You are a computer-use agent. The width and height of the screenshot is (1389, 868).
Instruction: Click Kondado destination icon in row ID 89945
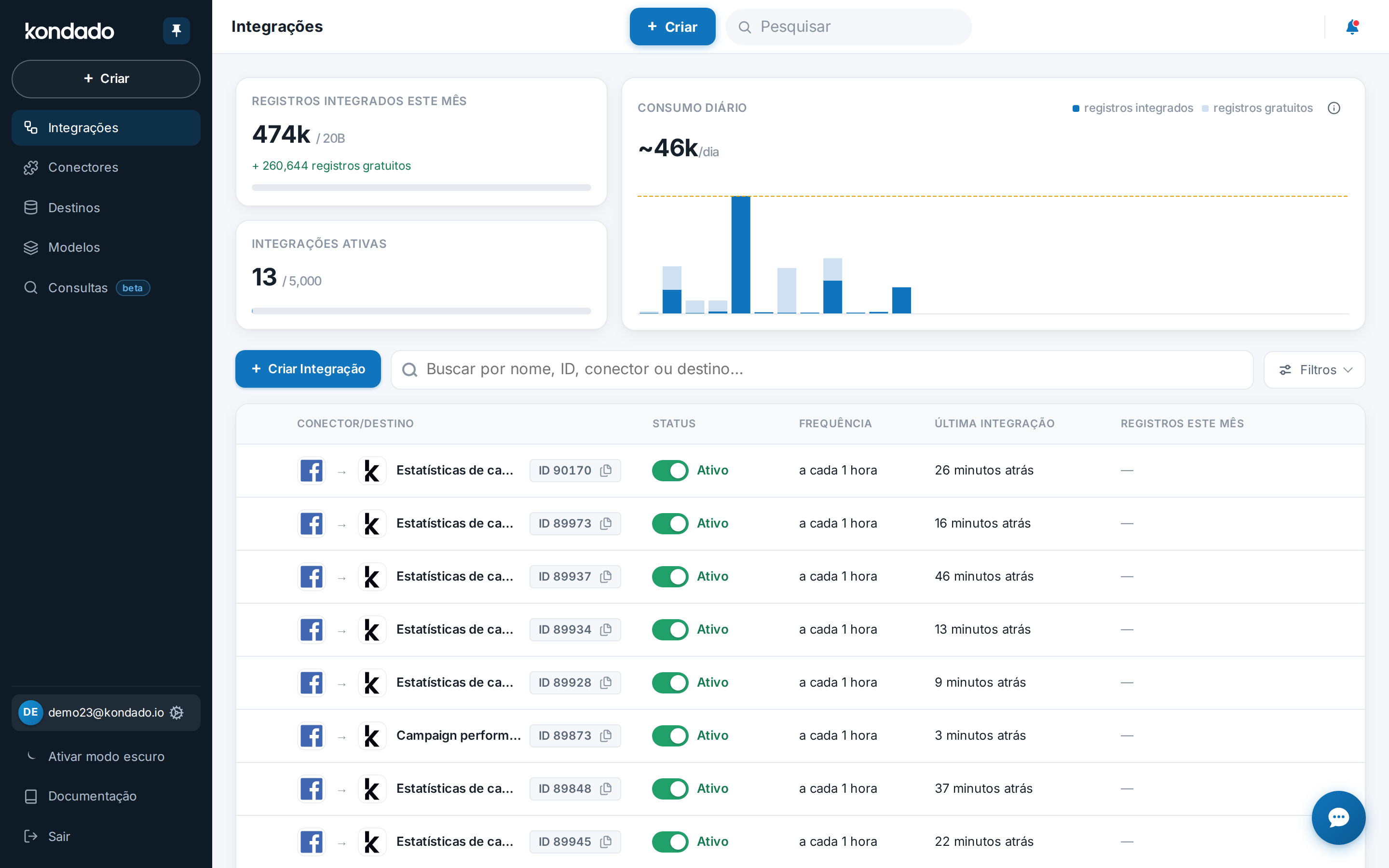[372, 842]
